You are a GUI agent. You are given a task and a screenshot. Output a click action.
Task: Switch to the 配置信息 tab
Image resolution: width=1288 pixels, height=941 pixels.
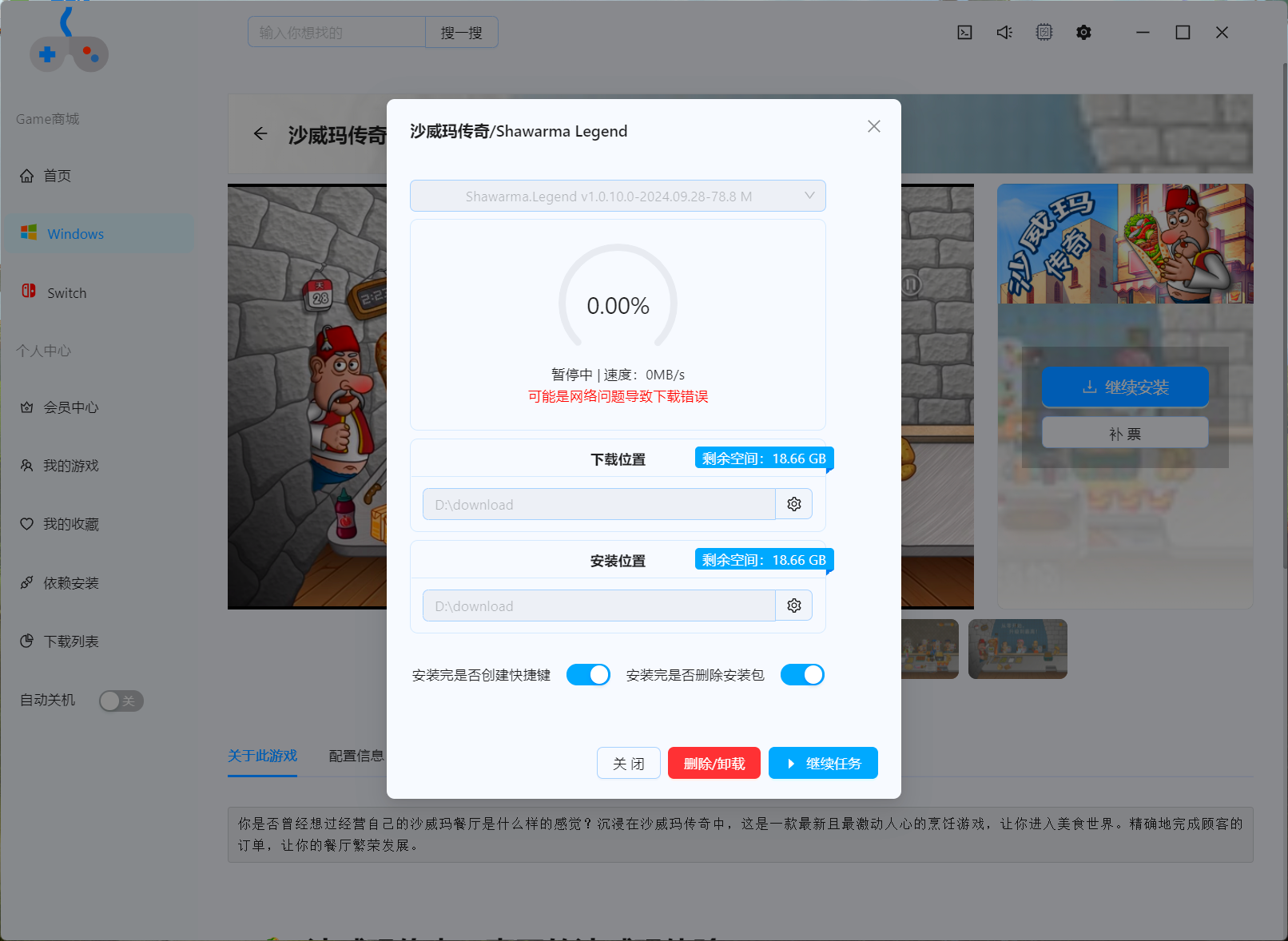click(356, 756)
